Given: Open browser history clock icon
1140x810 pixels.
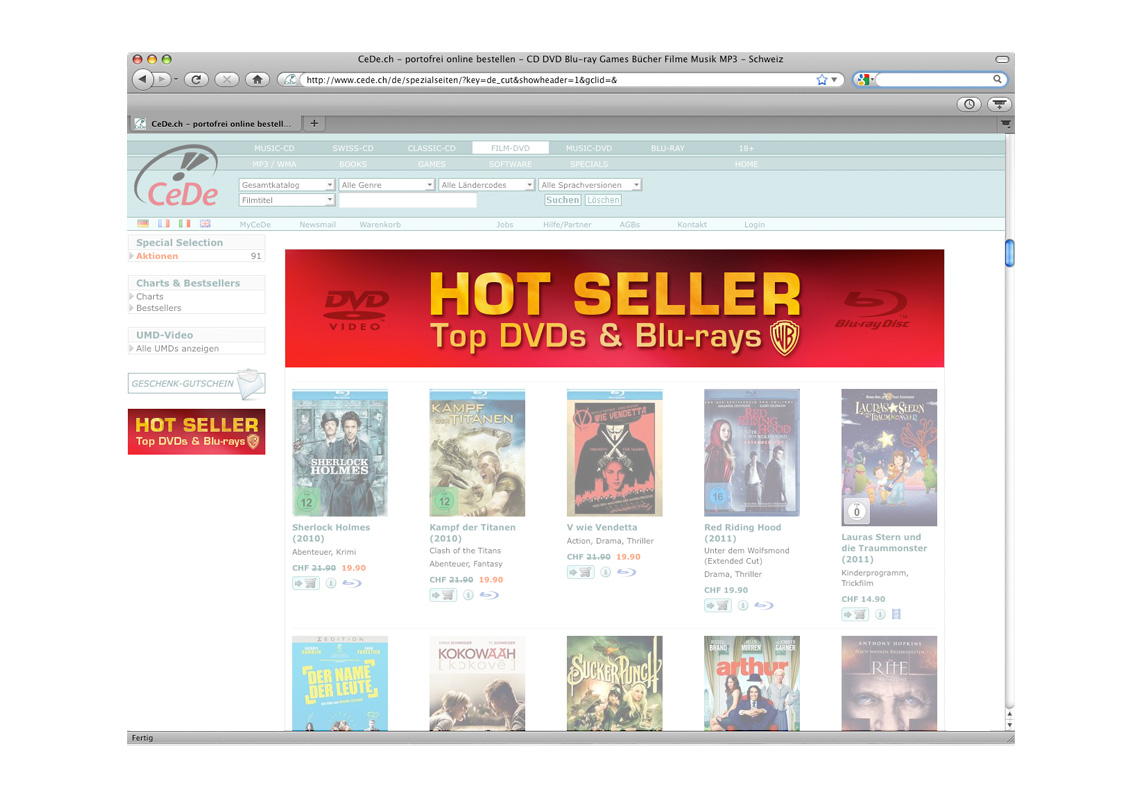Looking at the screenshot, I should [x=968, y=104].
